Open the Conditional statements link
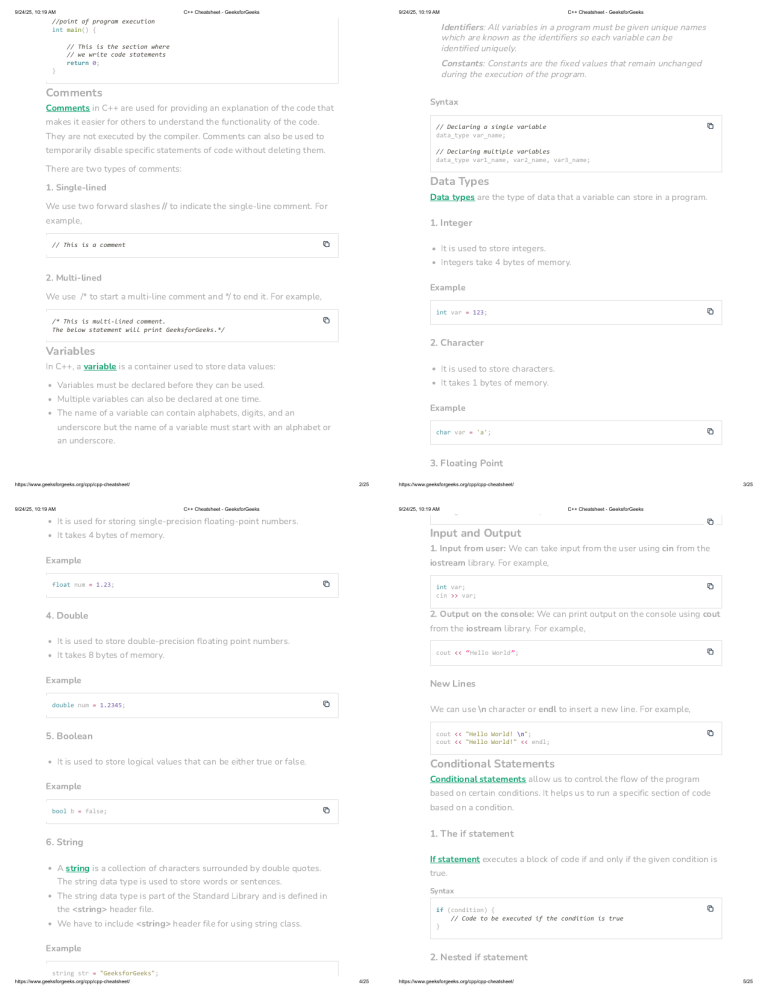 click(x=478, y=779)
